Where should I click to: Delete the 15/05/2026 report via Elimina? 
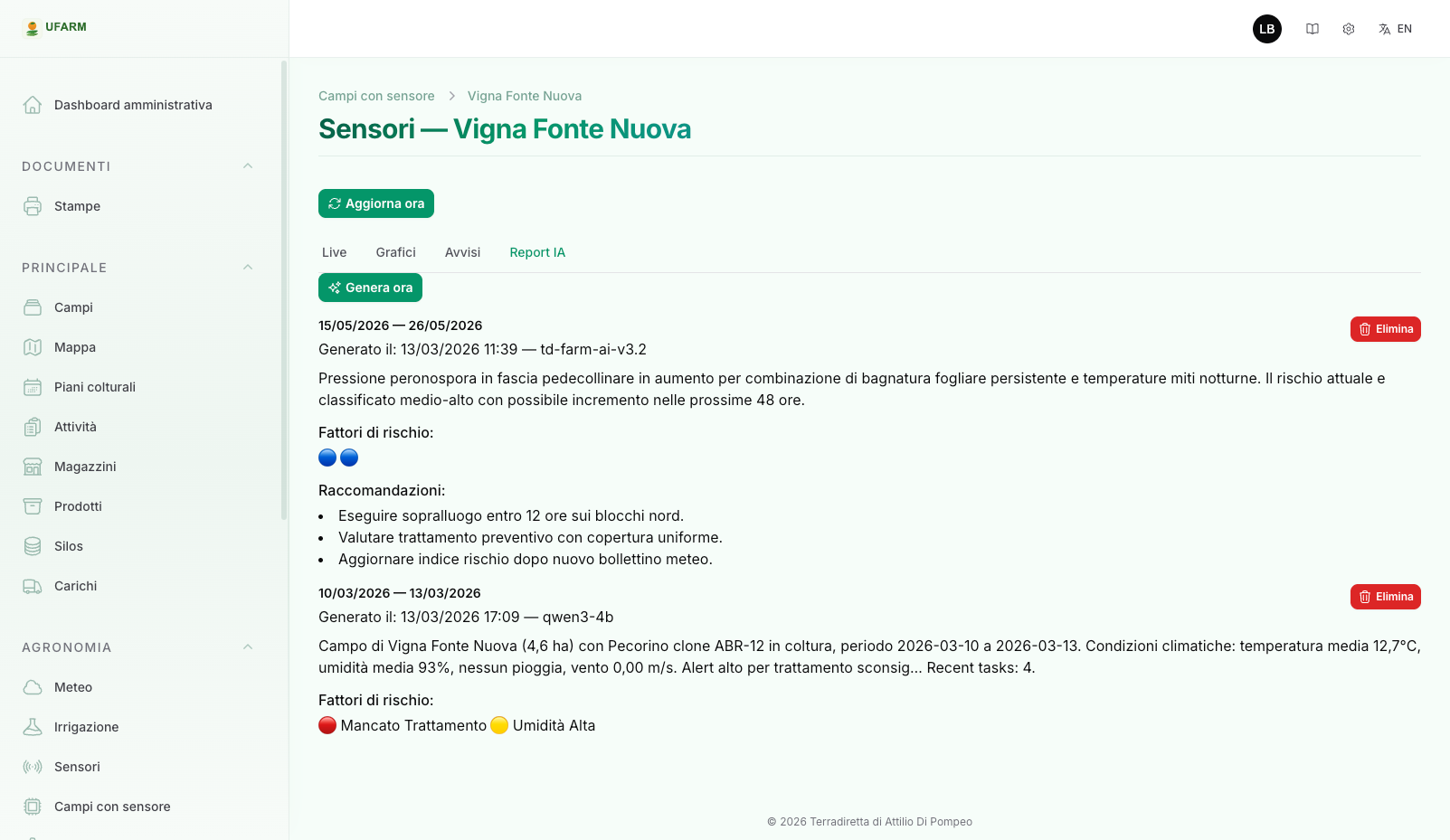(x=1385, y=328)
